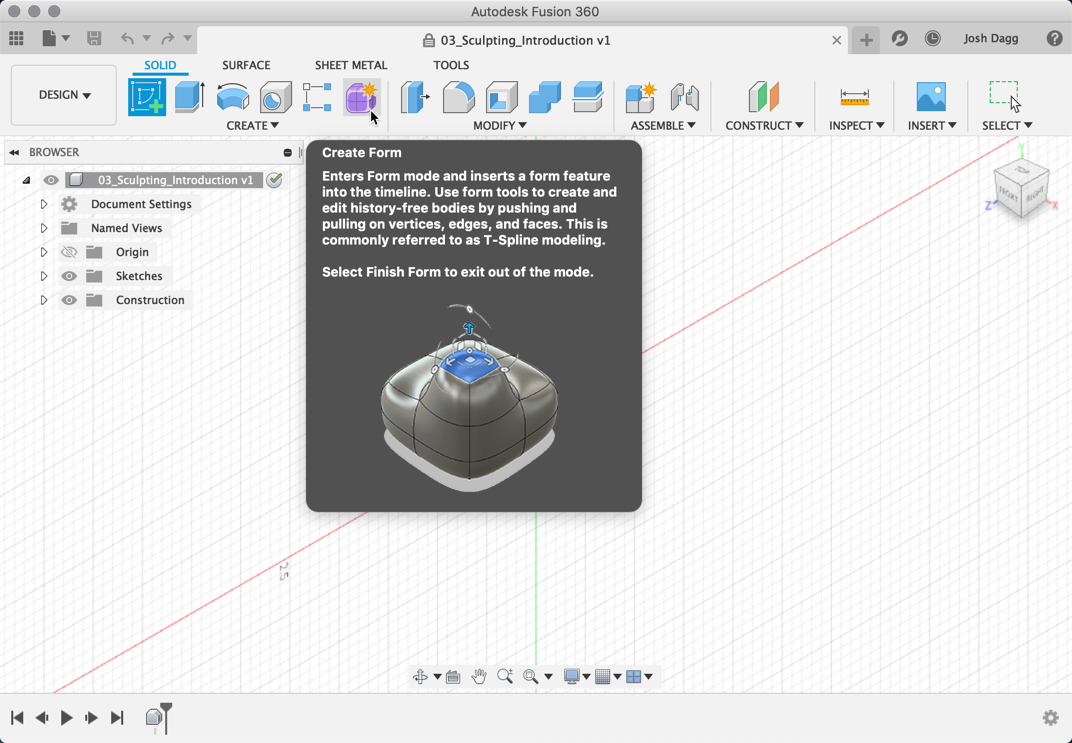Click the form feature in timeline

coord(155,717)
